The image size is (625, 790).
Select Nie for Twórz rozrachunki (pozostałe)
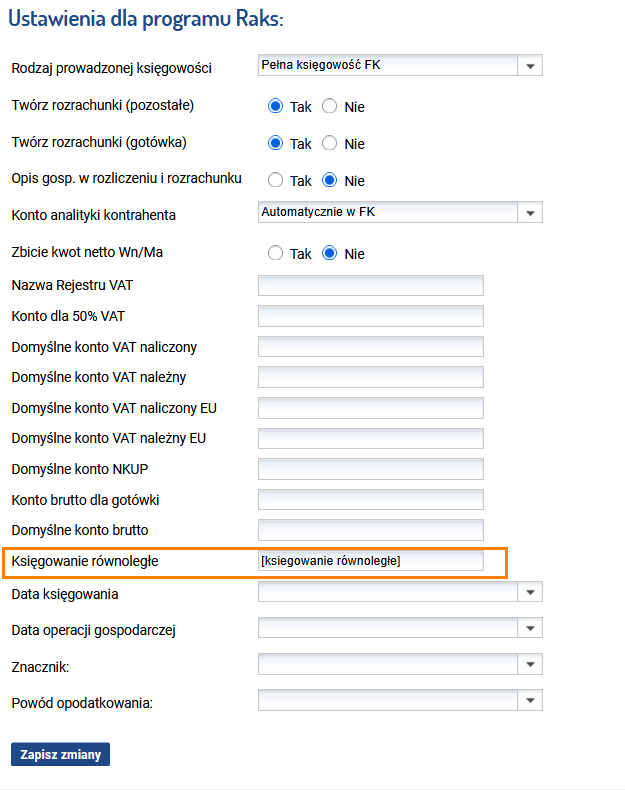point(329,106)
